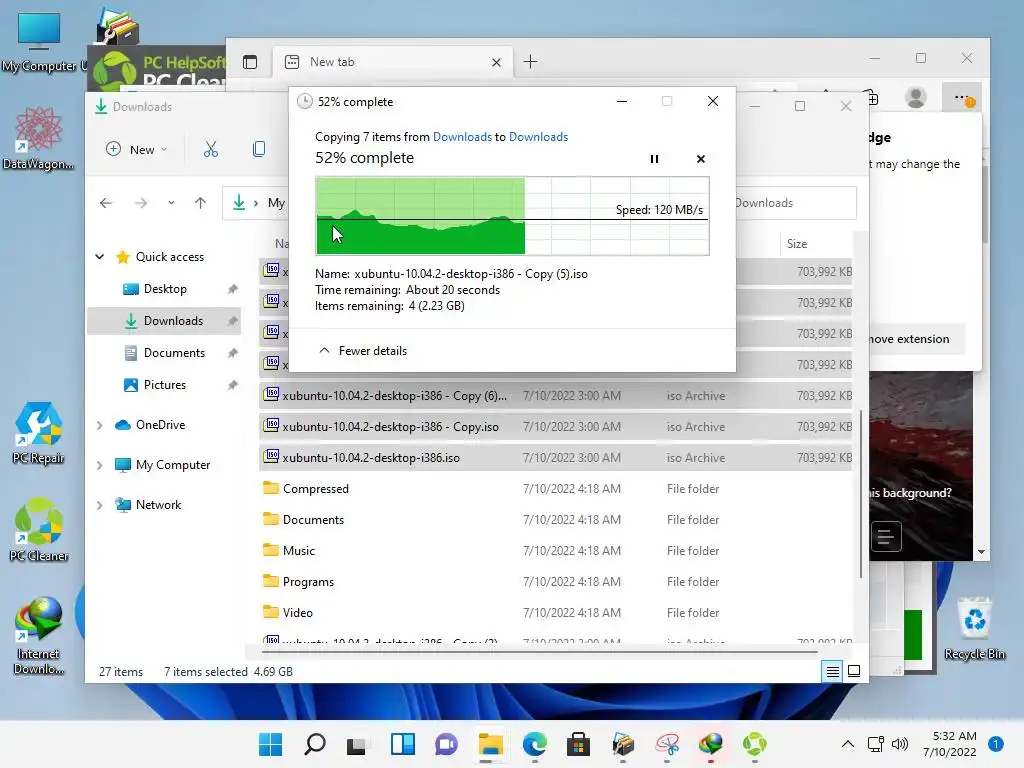
Task: Select xubuntu-10.04.2-desktop-i386.iso file
Action: point(556,458)
